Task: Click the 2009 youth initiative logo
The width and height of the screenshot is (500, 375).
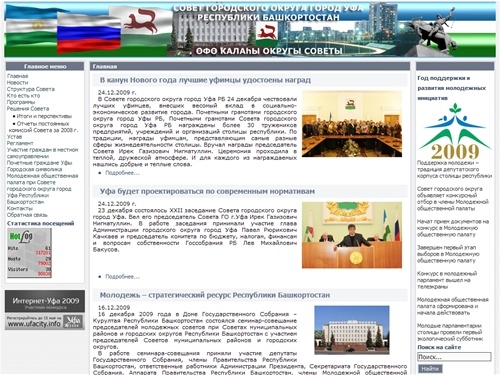Action: [x=455, y=131]
